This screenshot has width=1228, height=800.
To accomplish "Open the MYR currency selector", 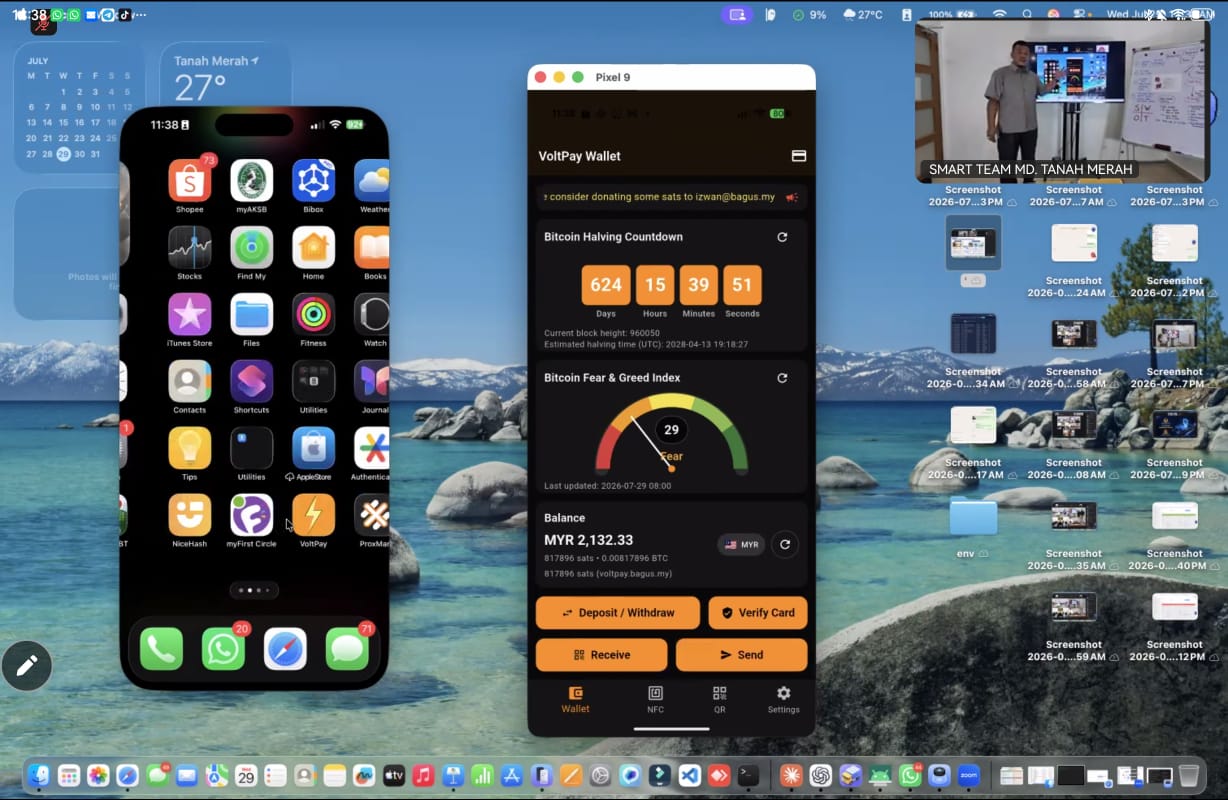I will coord(741,545).
